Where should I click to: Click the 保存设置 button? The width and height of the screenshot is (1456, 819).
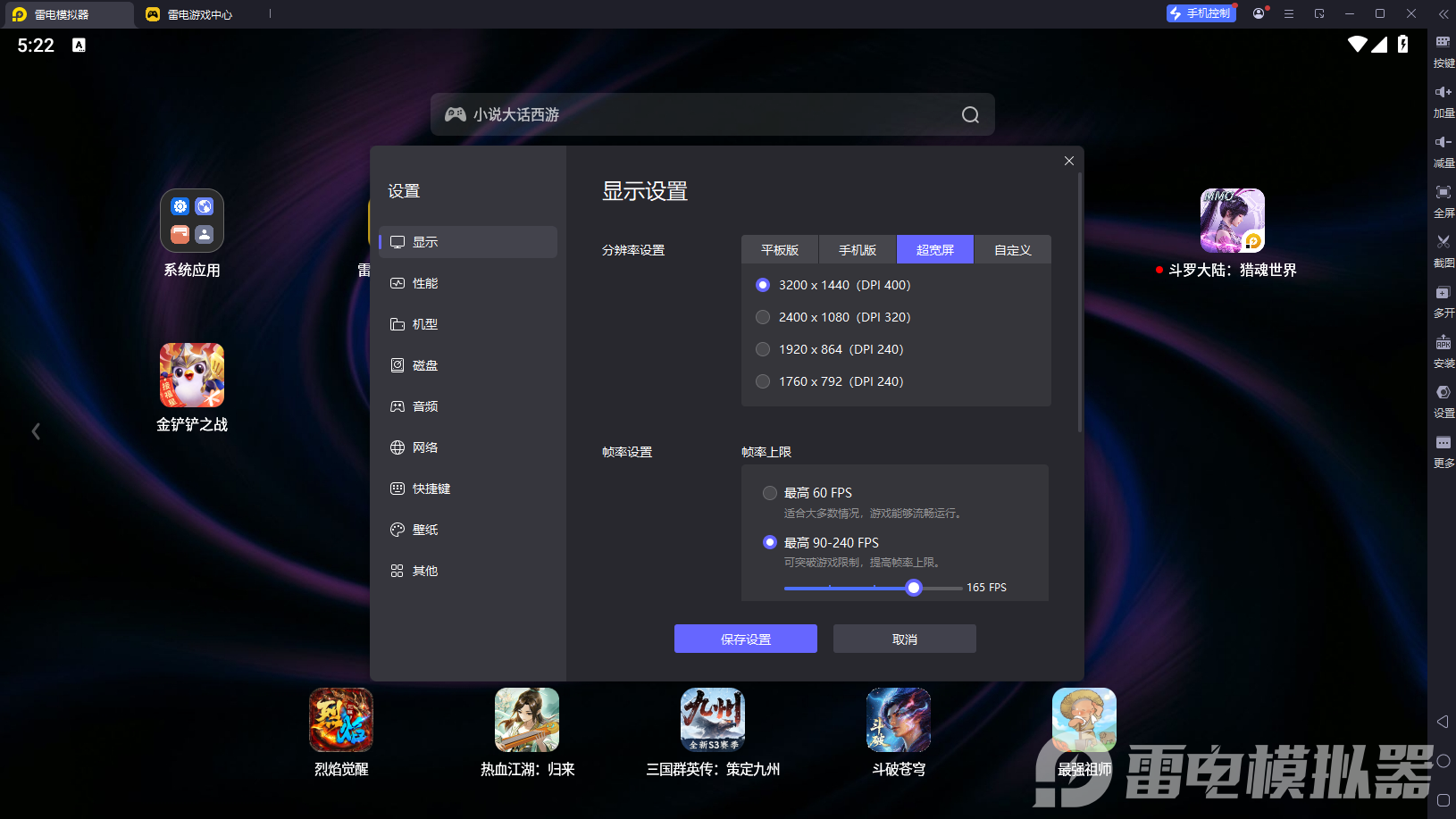click(x=745, y=639)
